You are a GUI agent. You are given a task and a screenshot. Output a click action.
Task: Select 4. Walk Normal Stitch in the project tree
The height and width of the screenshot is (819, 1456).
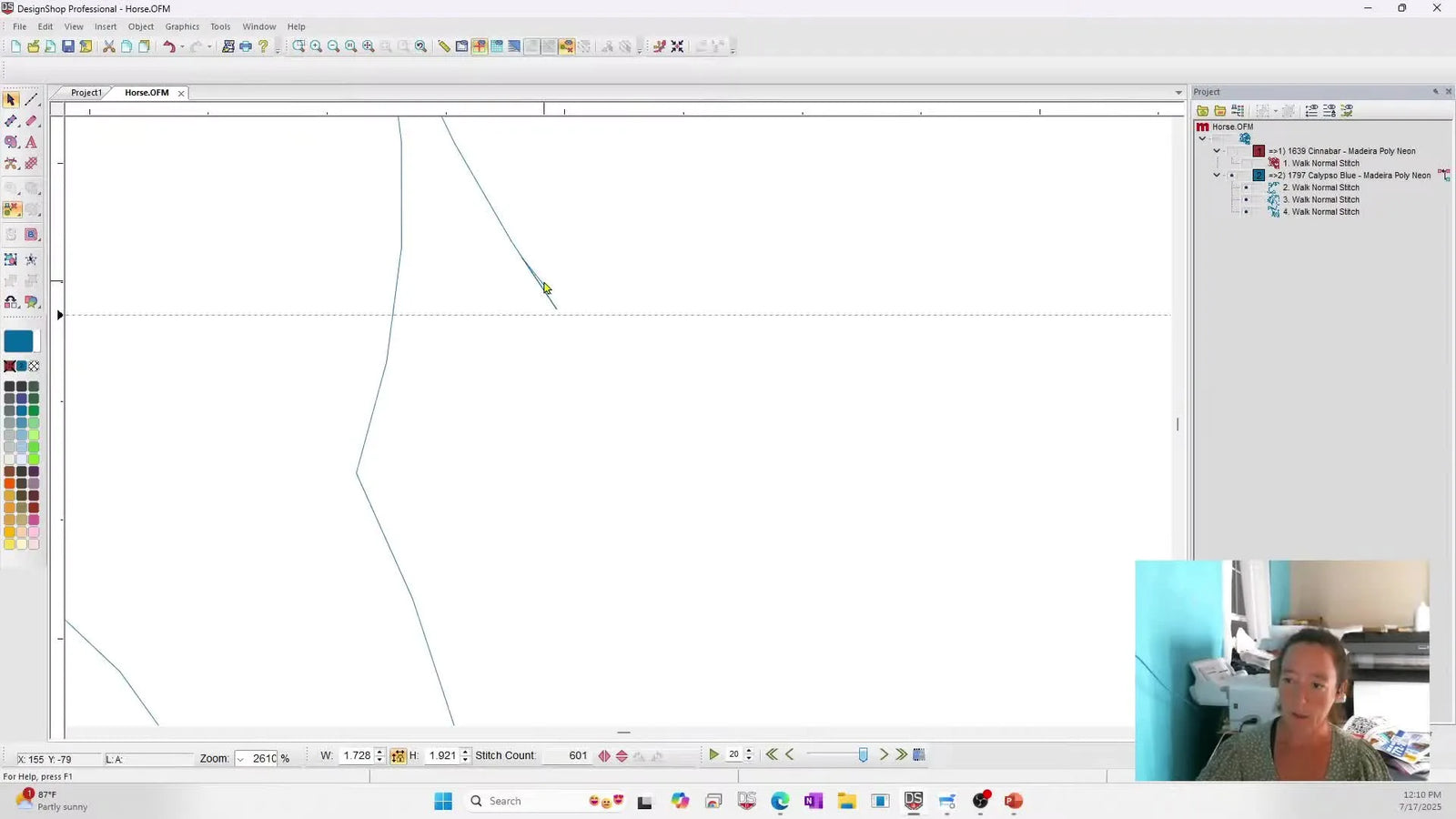point(1320,211)
